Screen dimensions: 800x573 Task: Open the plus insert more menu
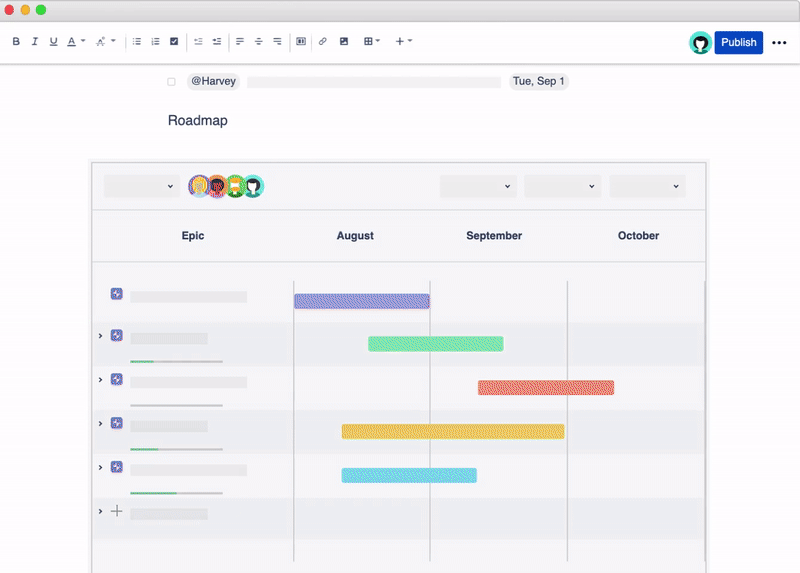(404, 41)
